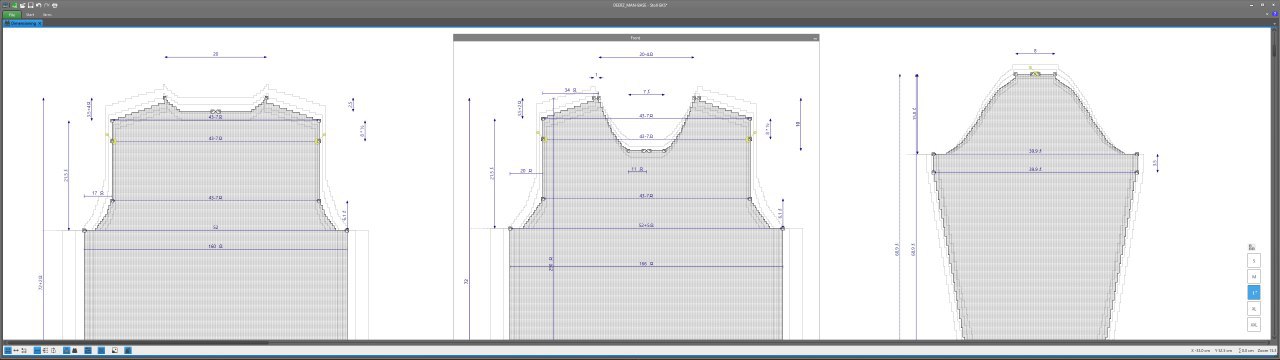The height and width of the screenshot is (360, 1280).
Task: Select size XXL button
Action: point(1254,324)
